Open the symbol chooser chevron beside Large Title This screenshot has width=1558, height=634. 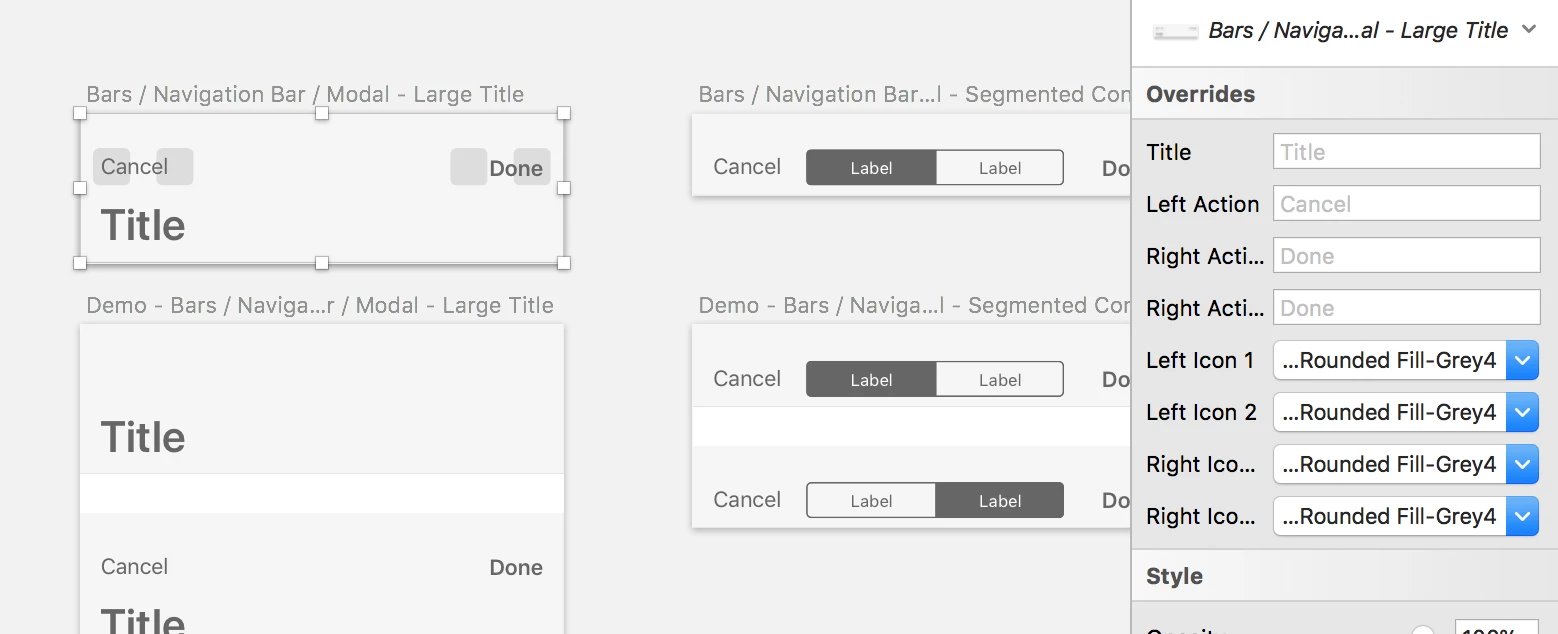(x=1529, y=30)
